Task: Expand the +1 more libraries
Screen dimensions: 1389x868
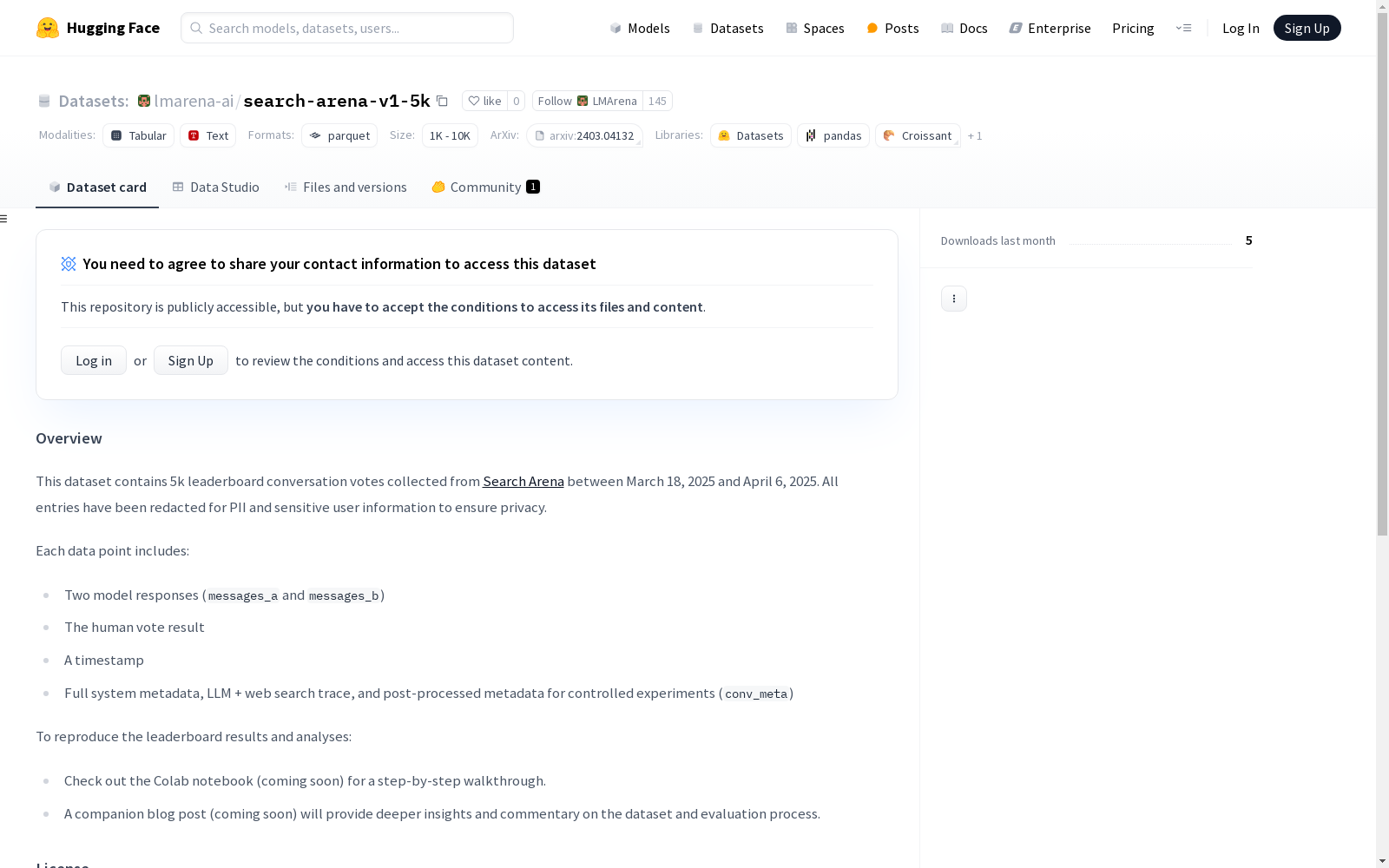Action: [x=975, y=135]
